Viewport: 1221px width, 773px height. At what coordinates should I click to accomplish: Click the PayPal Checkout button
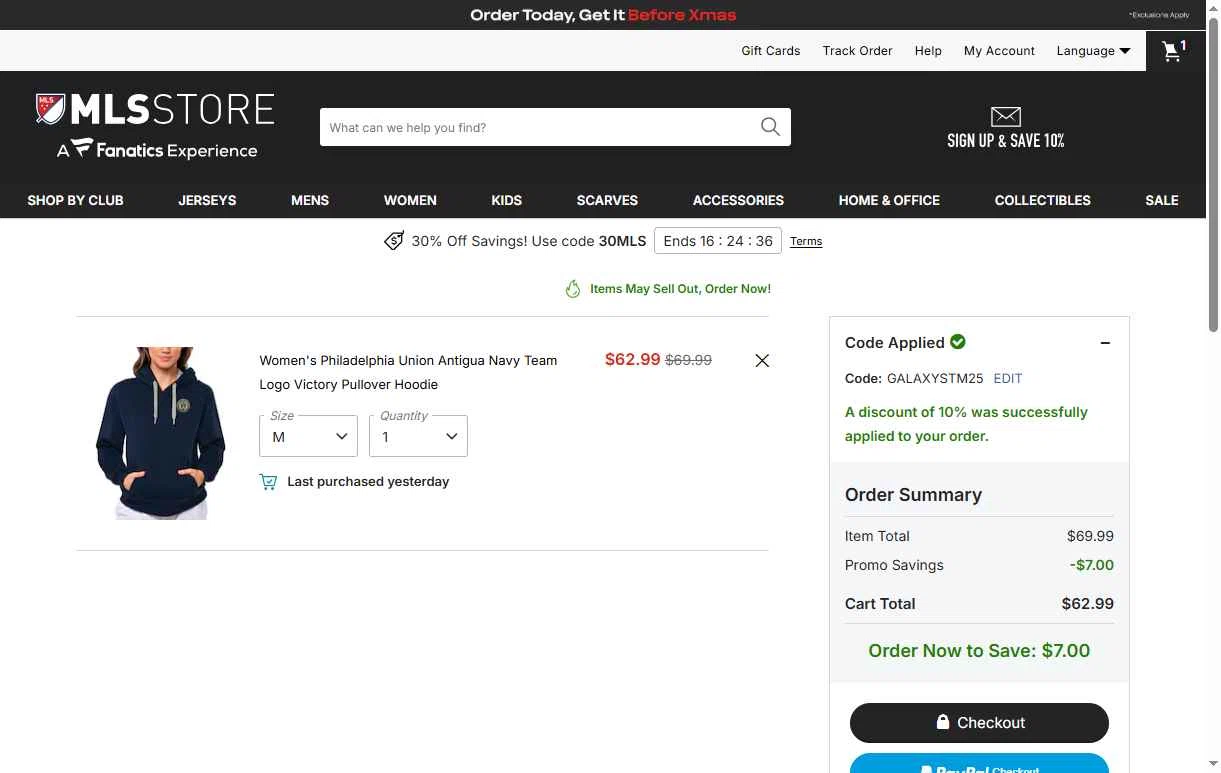point(979,764)
